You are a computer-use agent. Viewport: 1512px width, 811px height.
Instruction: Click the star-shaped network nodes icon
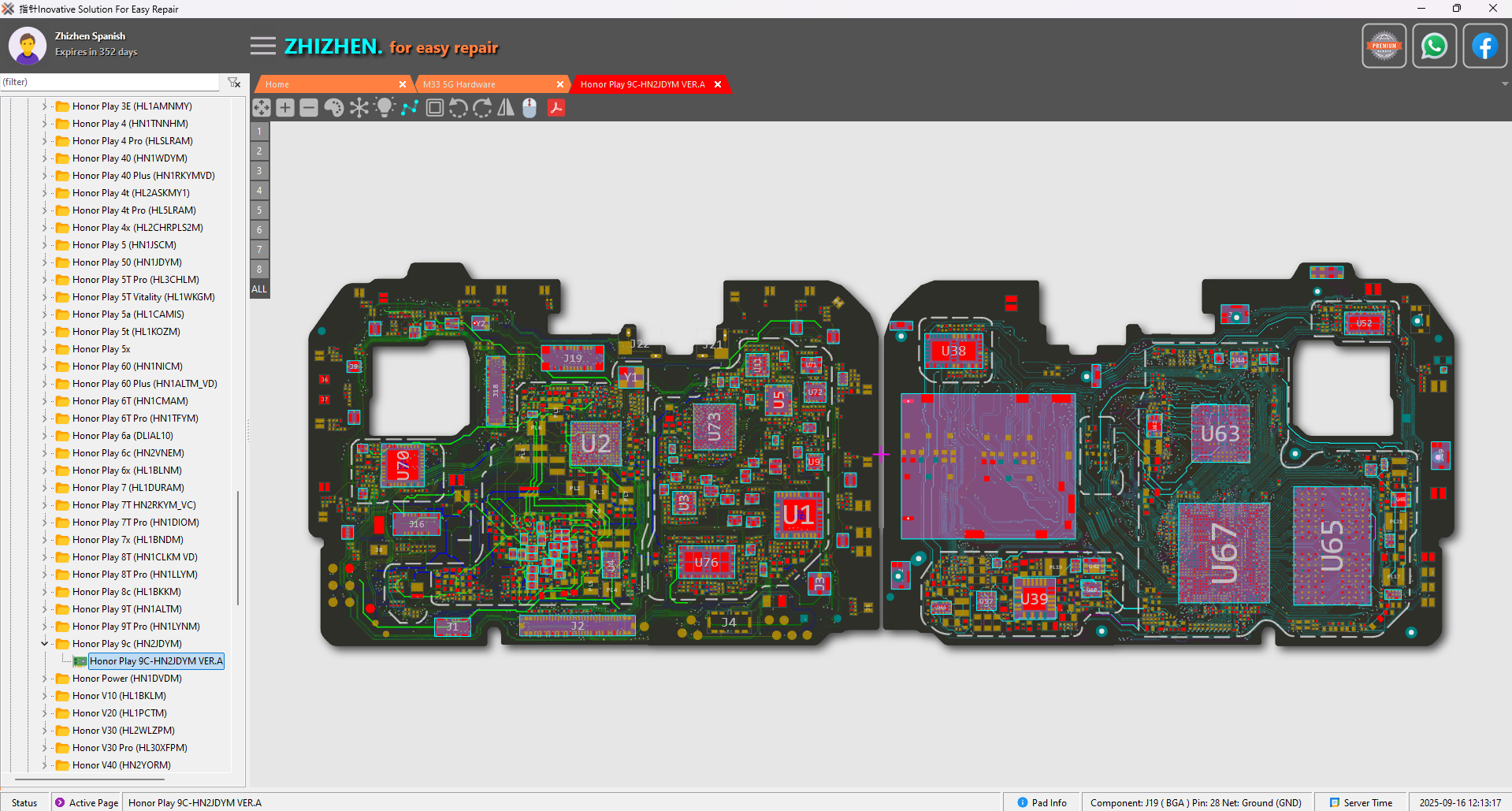point(359,108)
